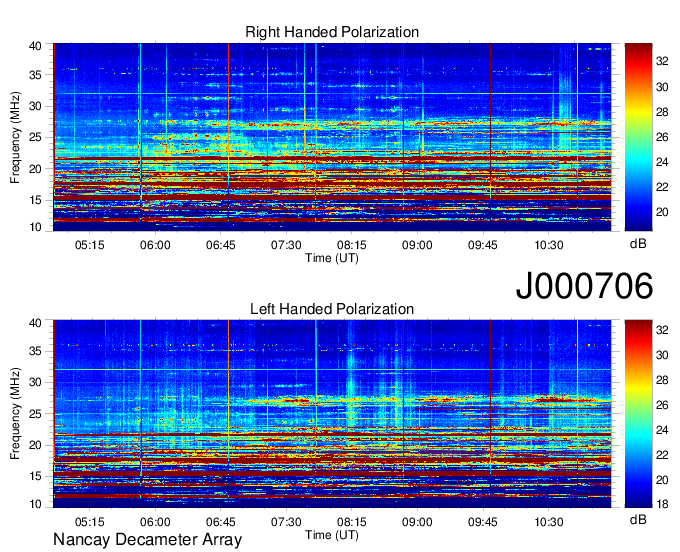Click the 26 value on top color scale
680x552 pixels.
(662, 137)
